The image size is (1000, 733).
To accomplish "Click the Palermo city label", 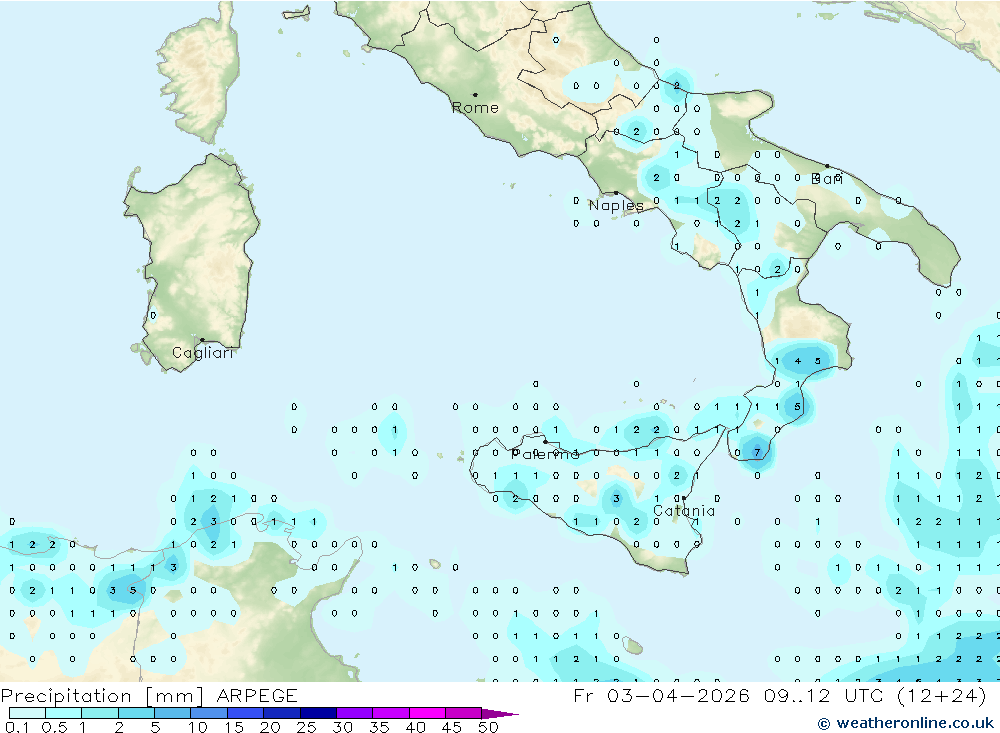I will pos(545,454).
